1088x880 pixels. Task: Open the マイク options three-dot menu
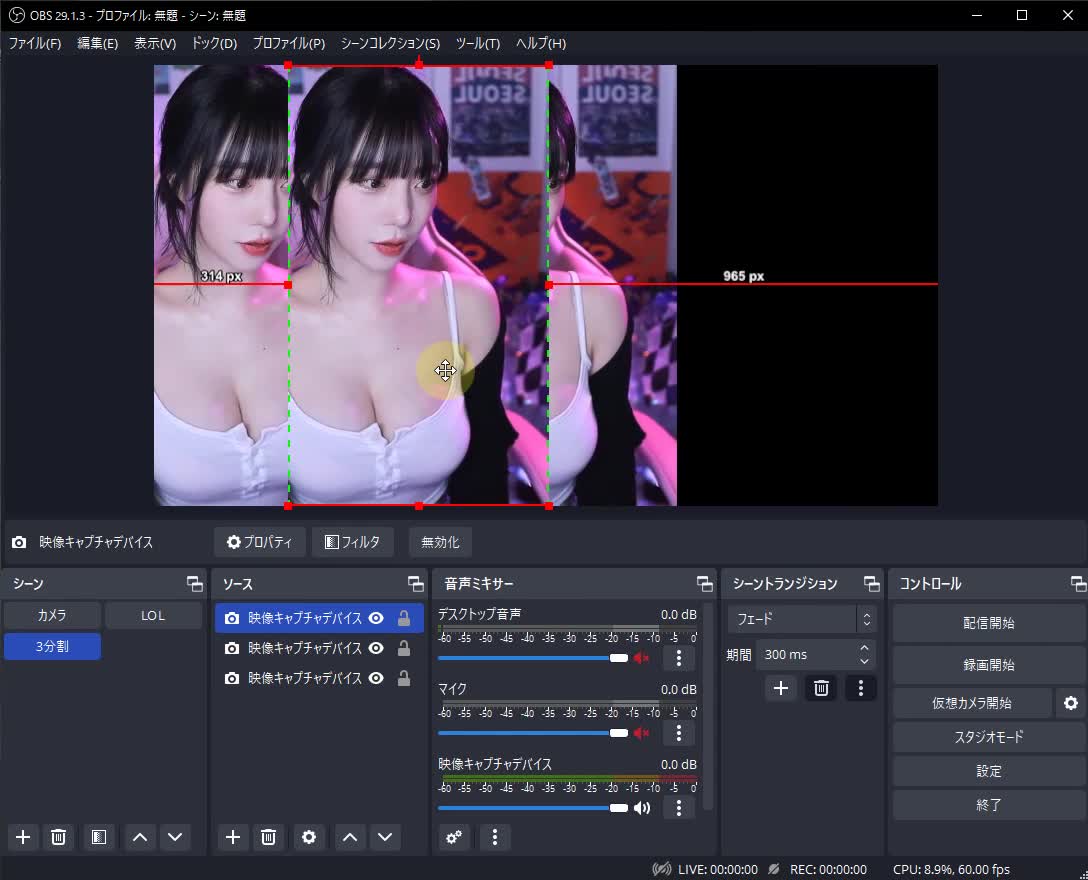pyautogui.click(x=678, y=733)
